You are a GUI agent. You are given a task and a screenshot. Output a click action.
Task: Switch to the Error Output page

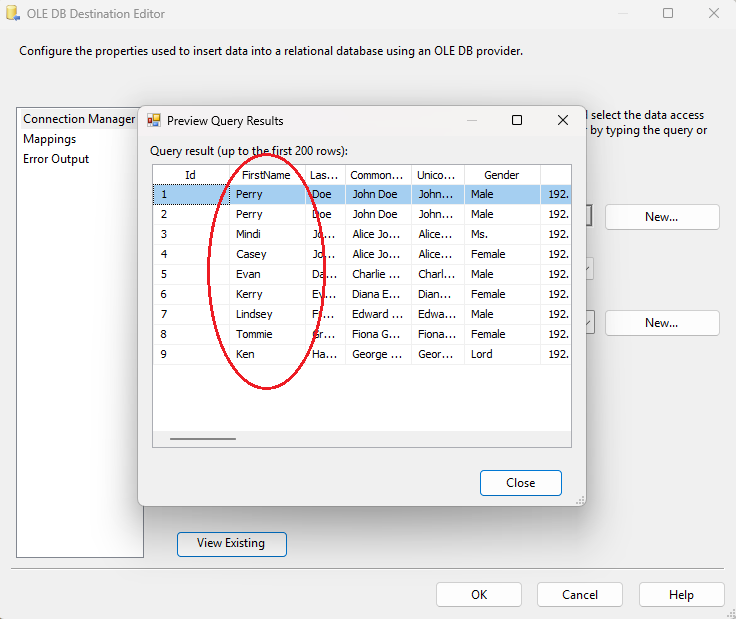coord(56,159)
